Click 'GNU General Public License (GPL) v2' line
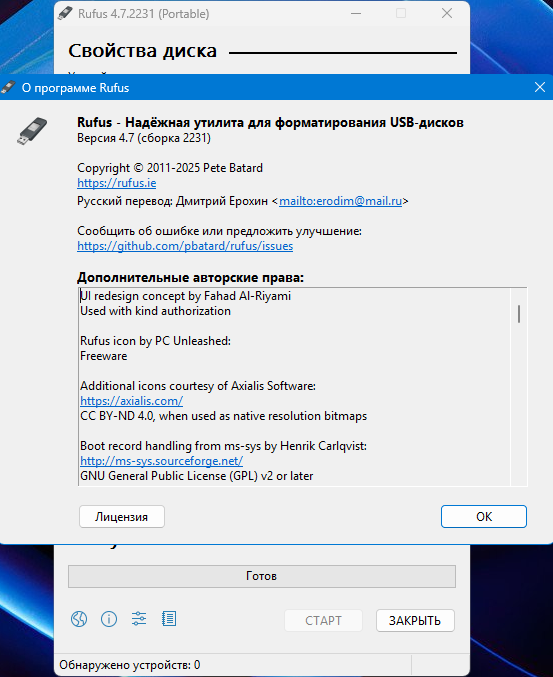The height and width of the screenshot is (677, 553). pos(196,476)
